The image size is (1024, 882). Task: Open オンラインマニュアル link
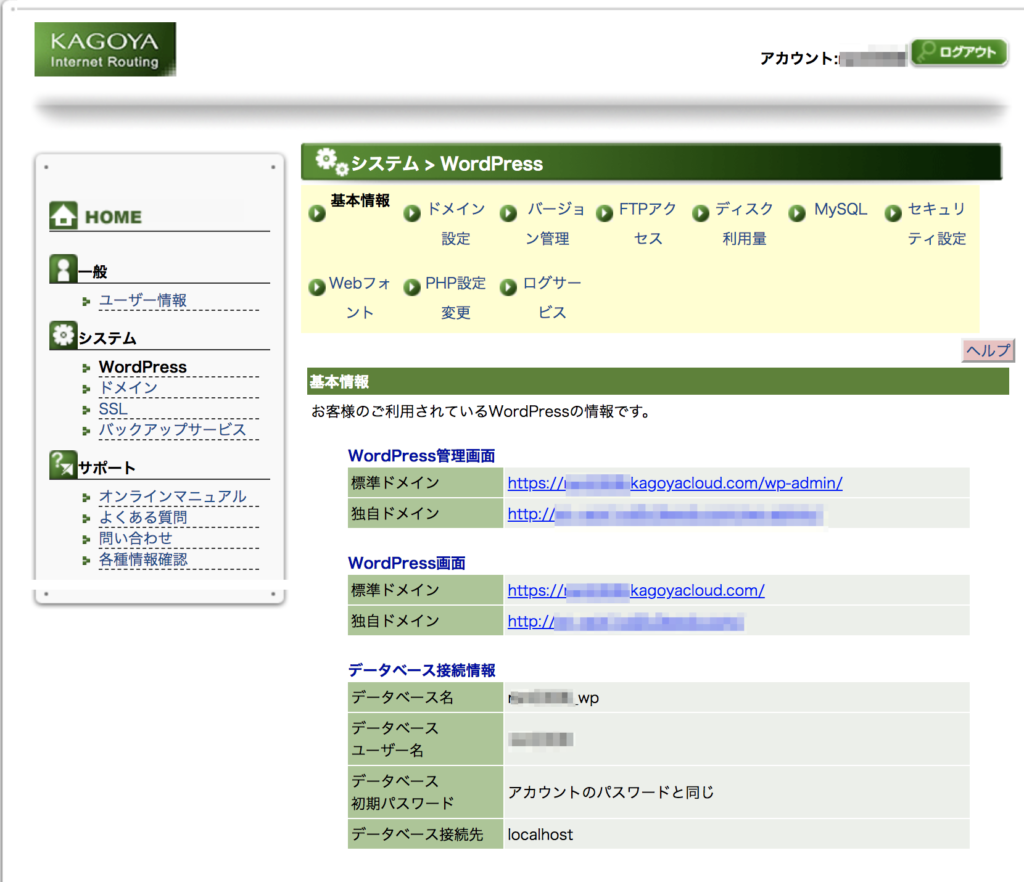(172, 496)
